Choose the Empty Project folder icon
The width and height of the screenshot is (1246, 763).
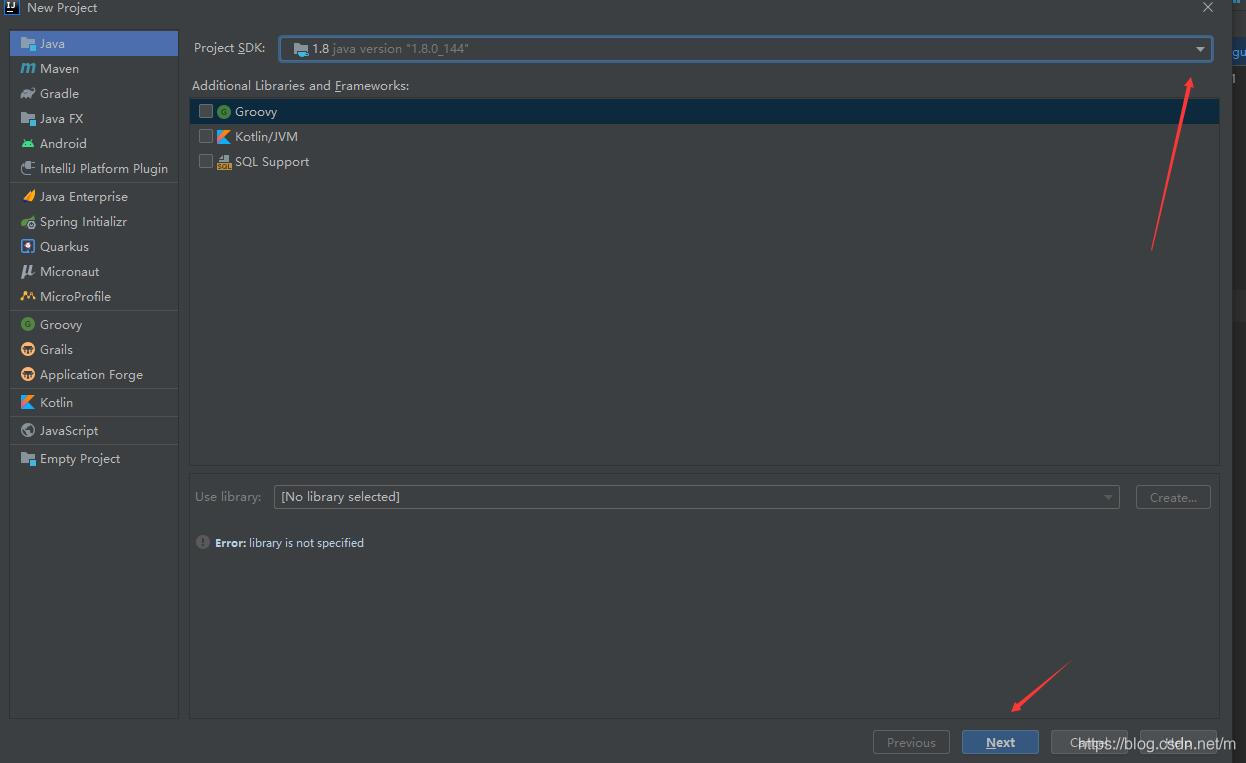tap(28, 459)
